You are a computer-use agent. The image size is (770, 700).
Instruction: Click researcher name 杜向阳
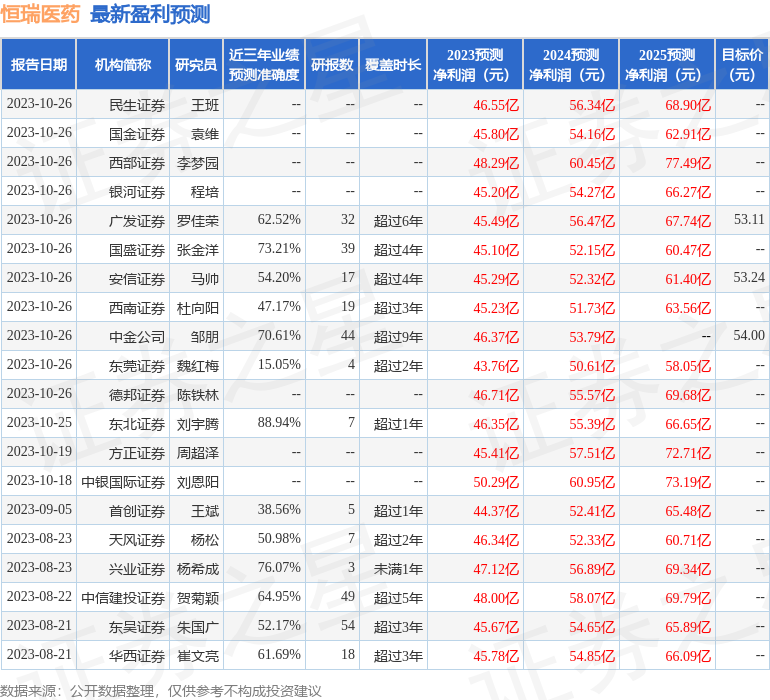pos(198,308)
